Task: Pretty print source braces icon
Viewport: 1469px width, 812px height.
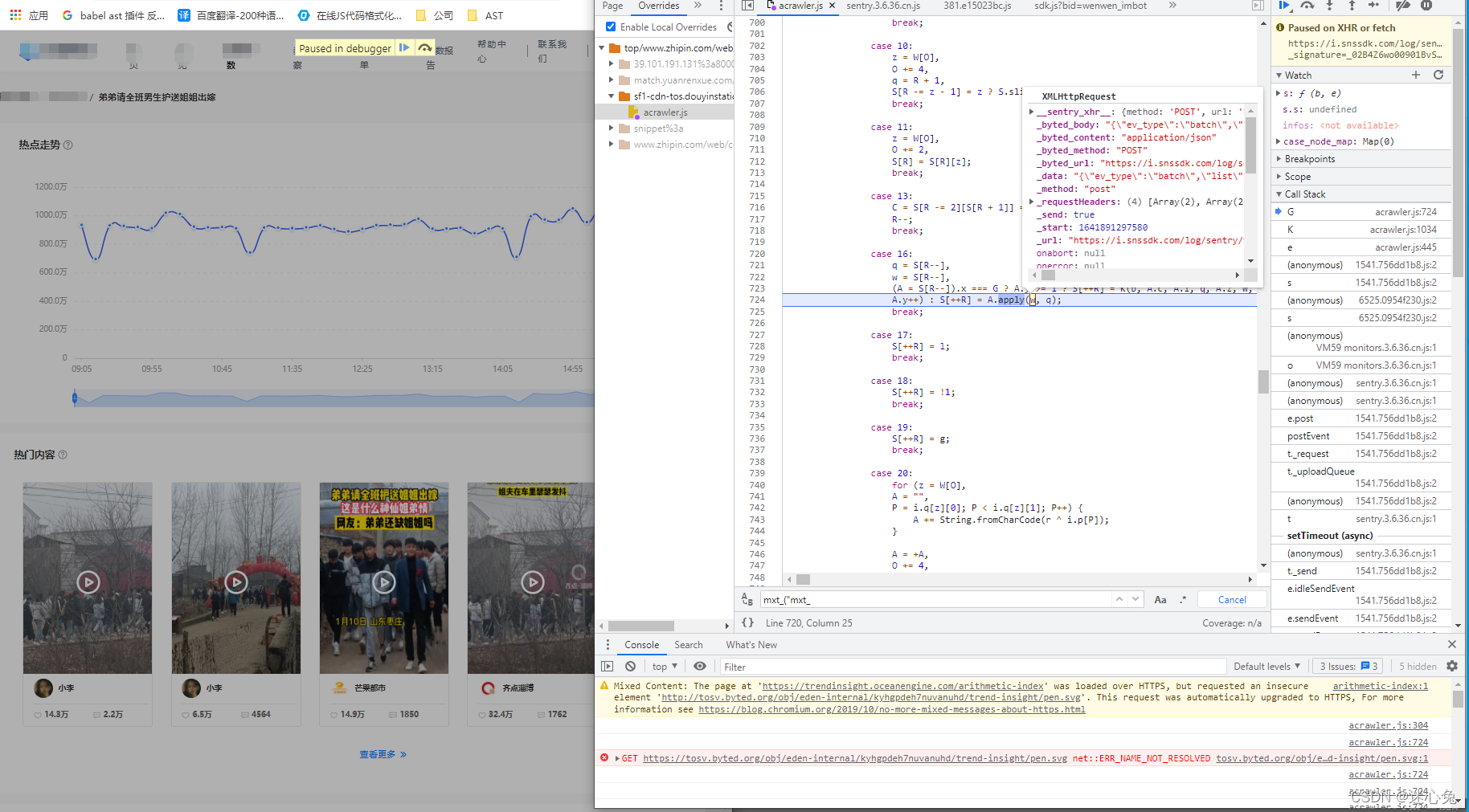Action: (747, 622)
